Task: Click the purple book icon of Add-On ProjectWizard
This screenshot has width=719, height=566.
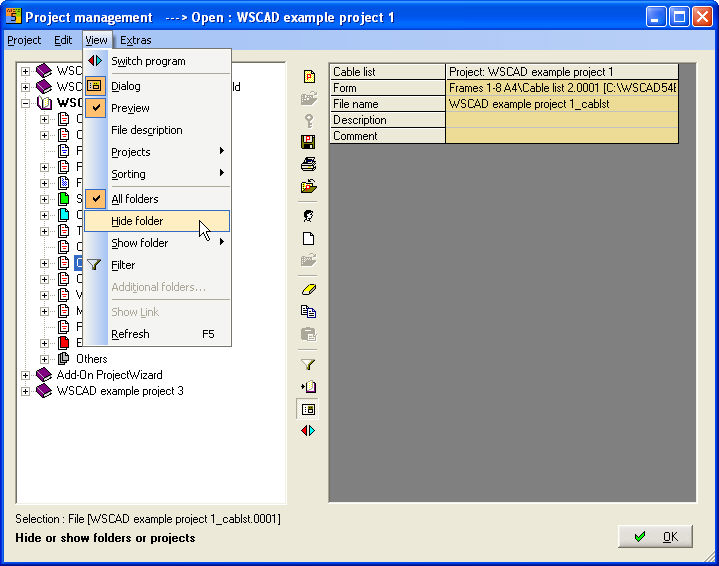Action: coord(44,375)
